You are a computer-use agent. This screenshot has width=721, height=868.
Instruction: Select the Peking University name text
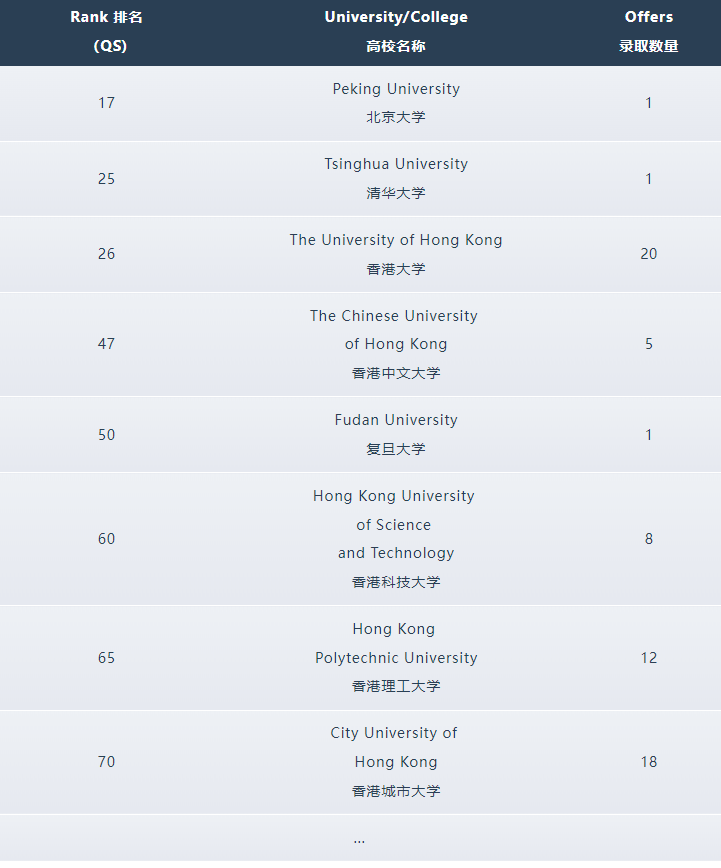[396, 89]
